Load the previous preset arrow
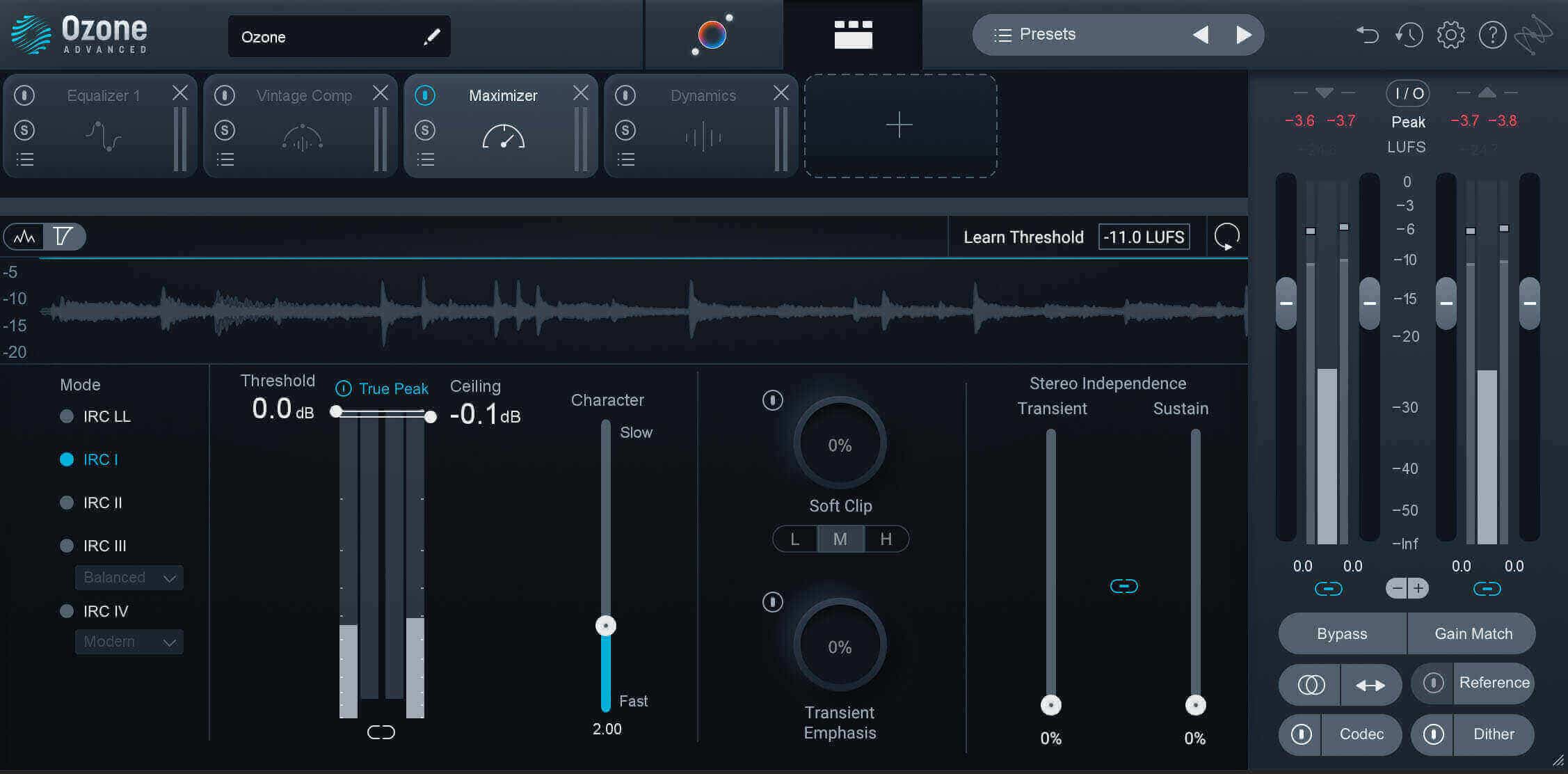 1200,34
